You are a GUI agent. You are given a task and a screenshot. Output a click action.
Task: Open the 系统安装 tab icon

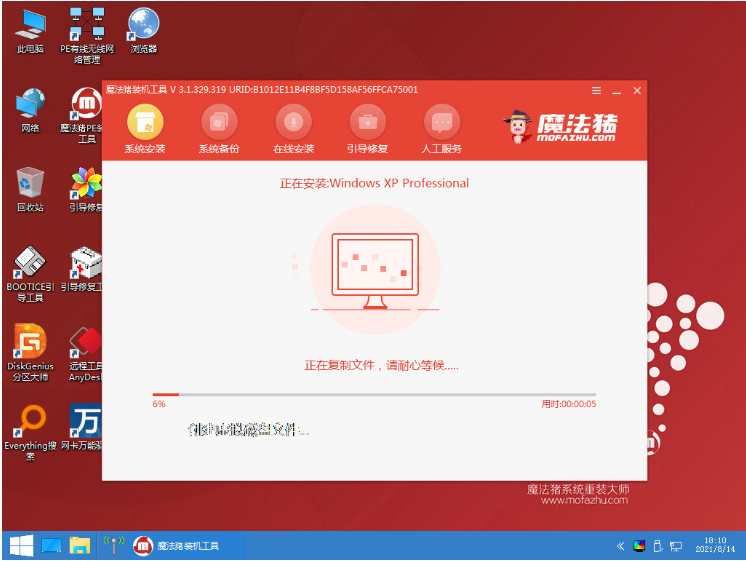(x=145, y=123)
